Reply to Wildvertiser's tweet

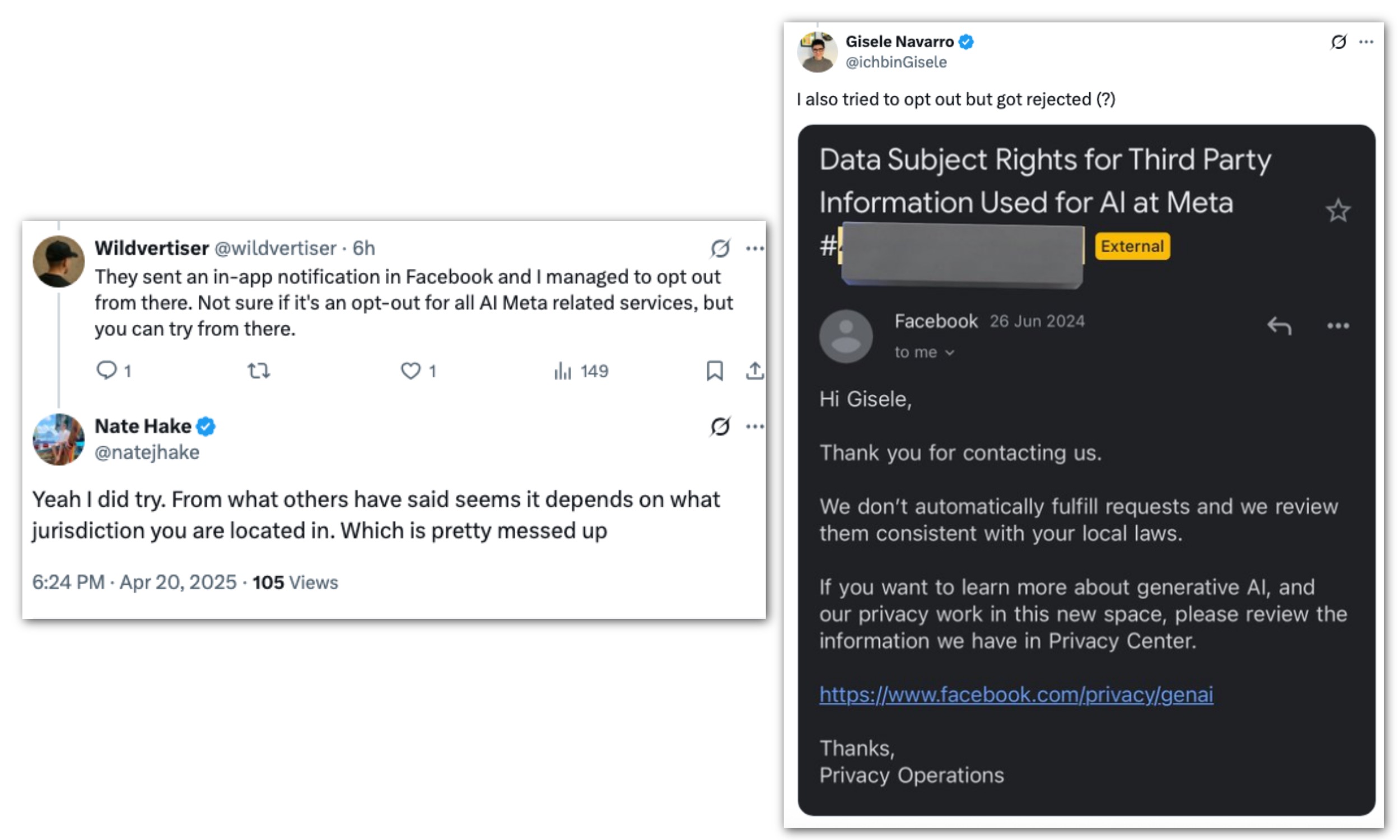(106, 370)
